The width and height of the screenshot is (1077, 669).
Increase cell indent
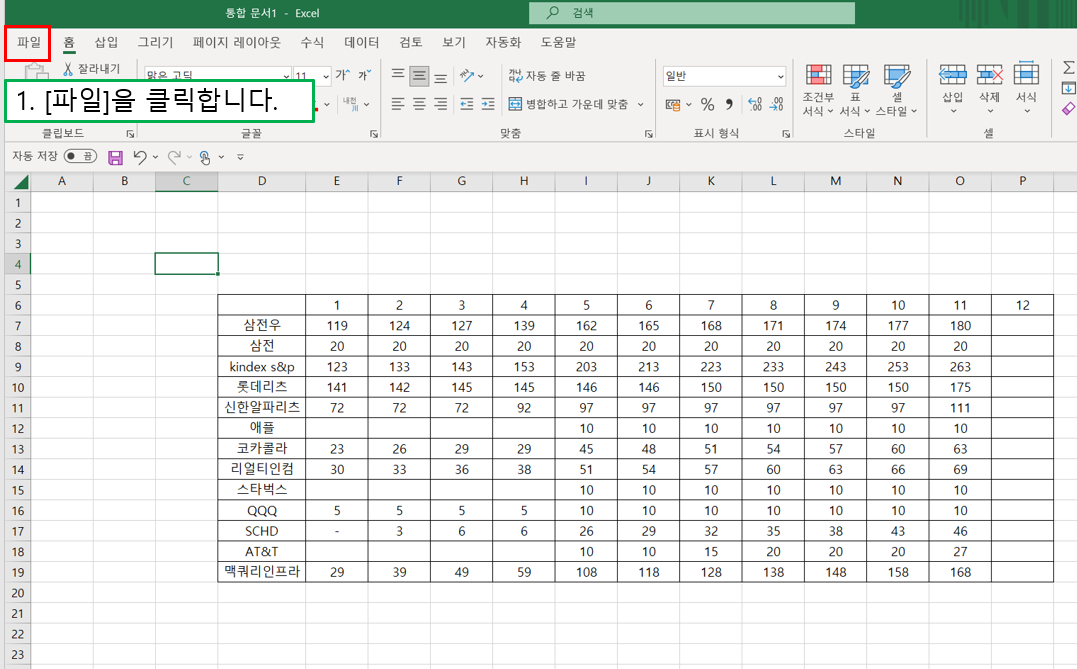[488, 104]
